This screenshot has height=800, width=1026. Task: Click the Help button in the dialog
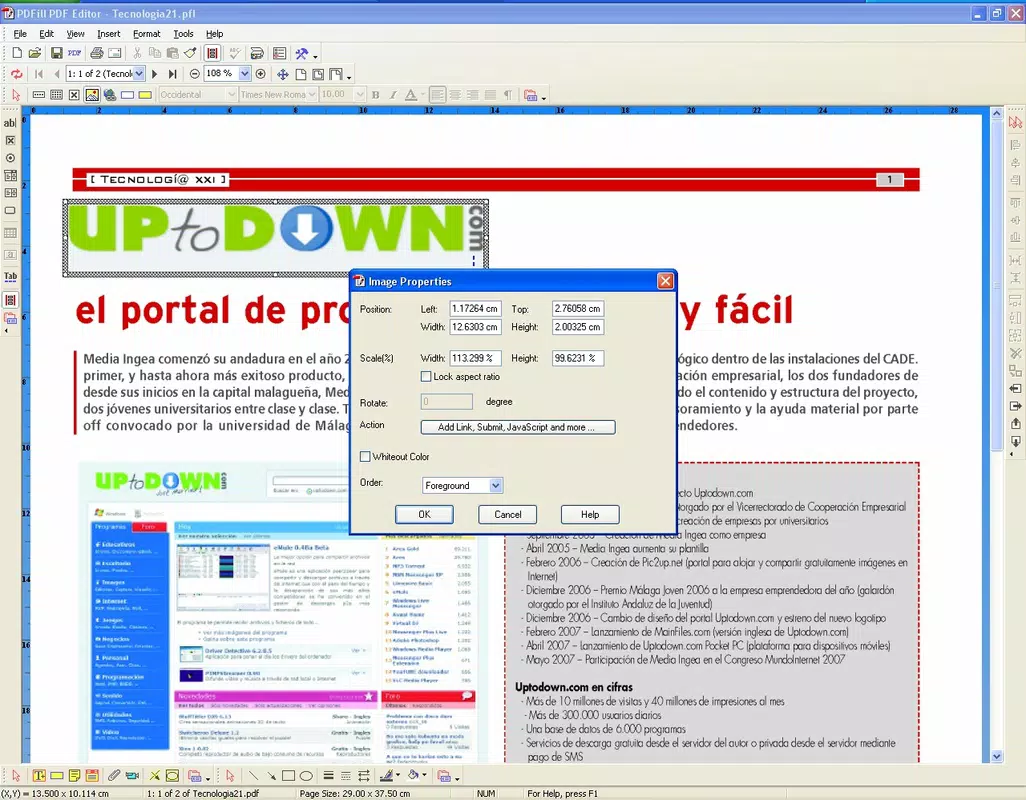[590, 514]
